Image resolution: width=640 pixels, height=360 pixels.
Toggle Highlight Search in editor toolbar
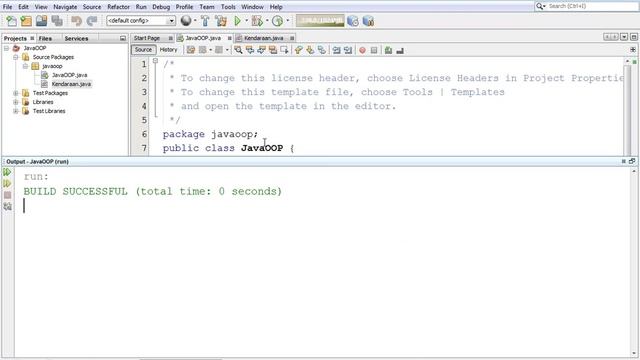click(273, 50)
